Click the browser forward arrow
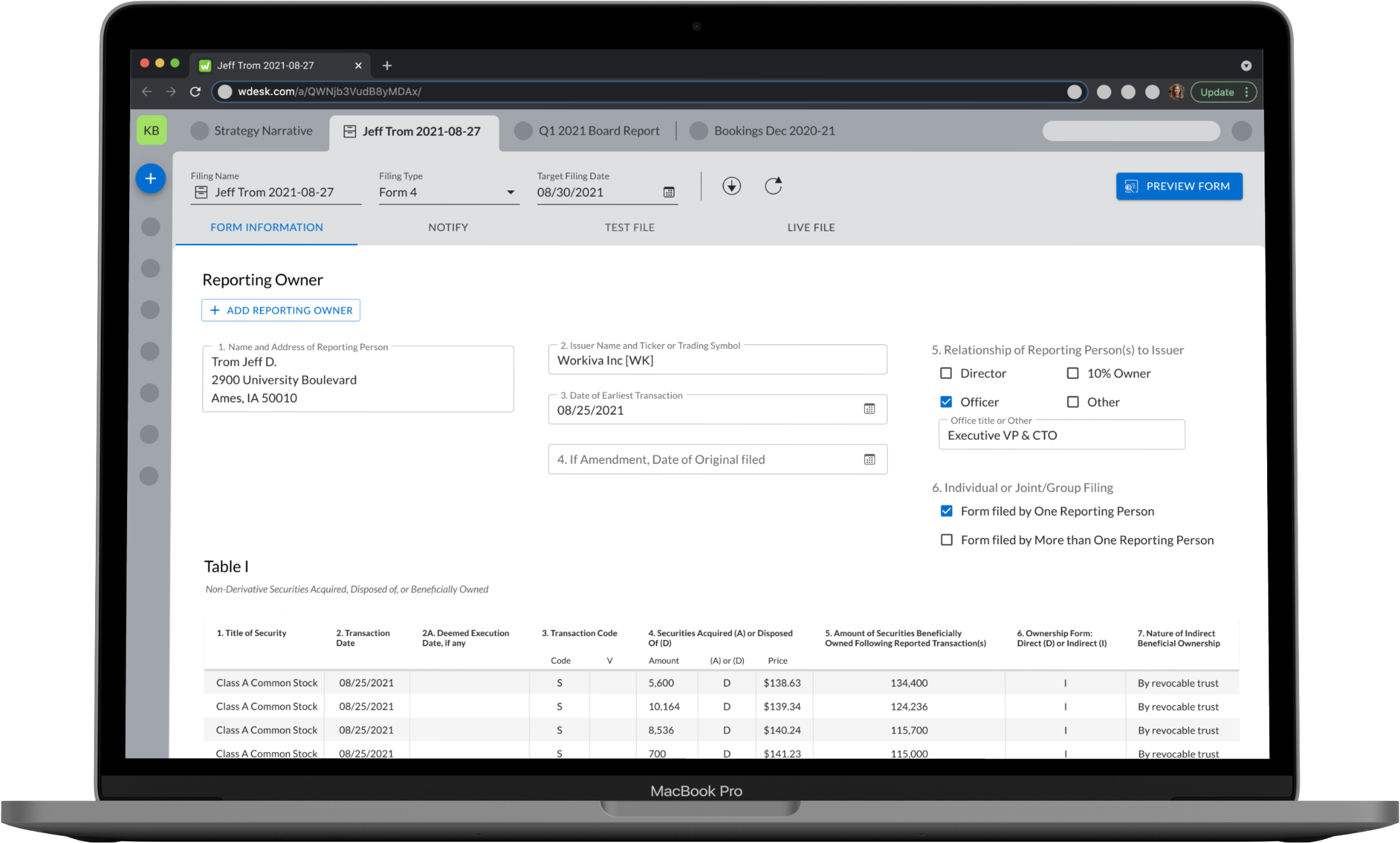 coord(171,91)
